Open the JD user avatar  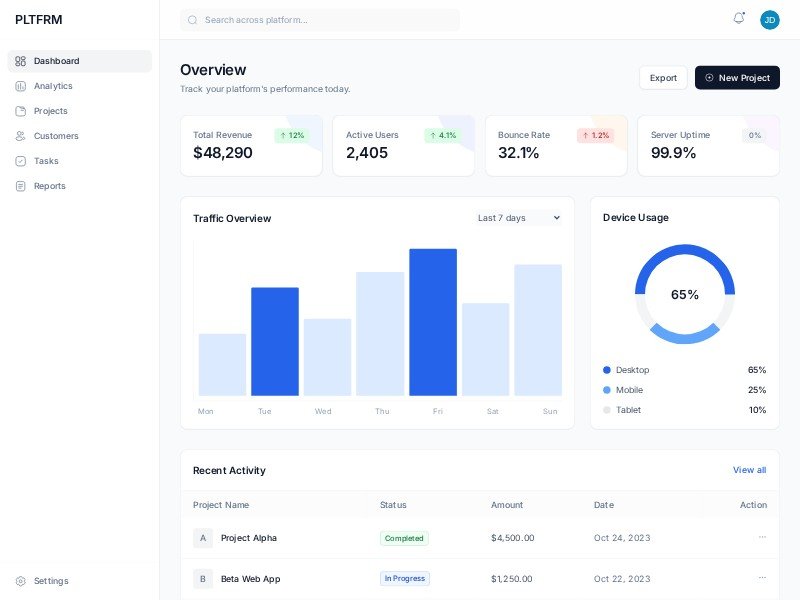coord(769,20)
